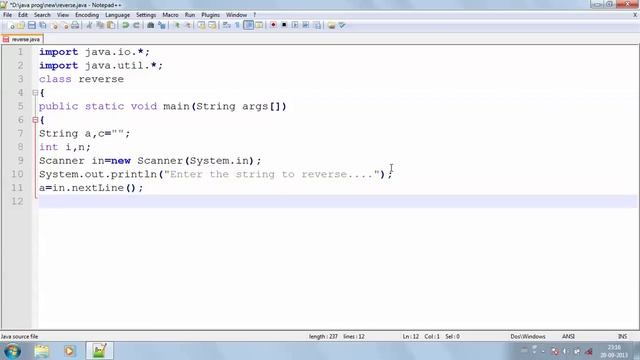Viewport: 640px width, 360px height.
Task: Open the Windows Start button
Action: pyautogui.click(x=12, y=351)
